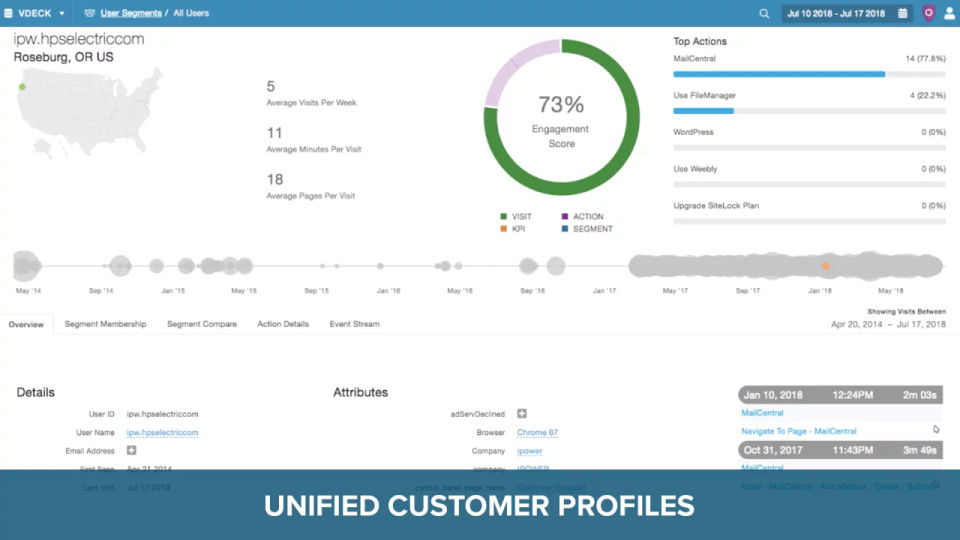Click the User ID value ipw.hpselectriccom
The height and width of the screenshot is (540, 960).
[162, 414]
